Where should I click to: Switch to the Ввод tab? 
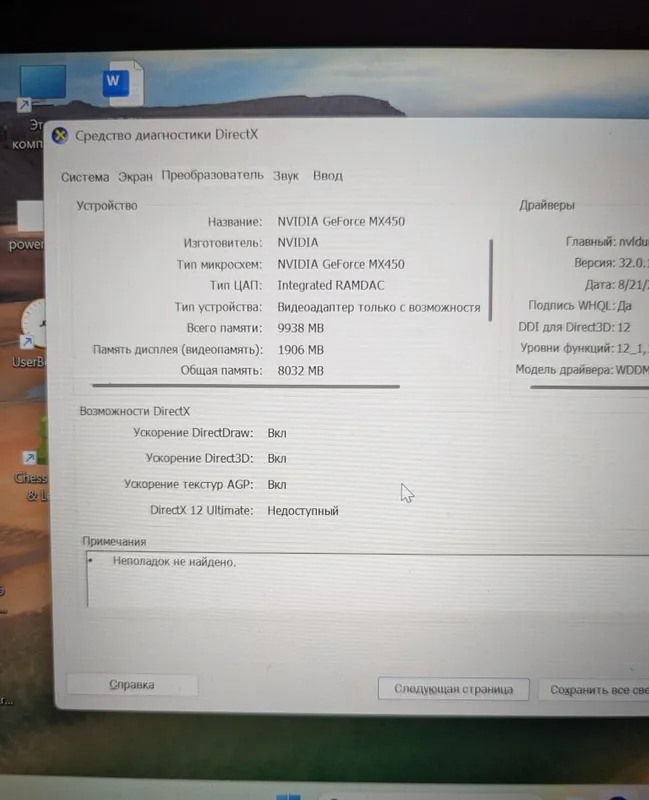pos(328,176)
